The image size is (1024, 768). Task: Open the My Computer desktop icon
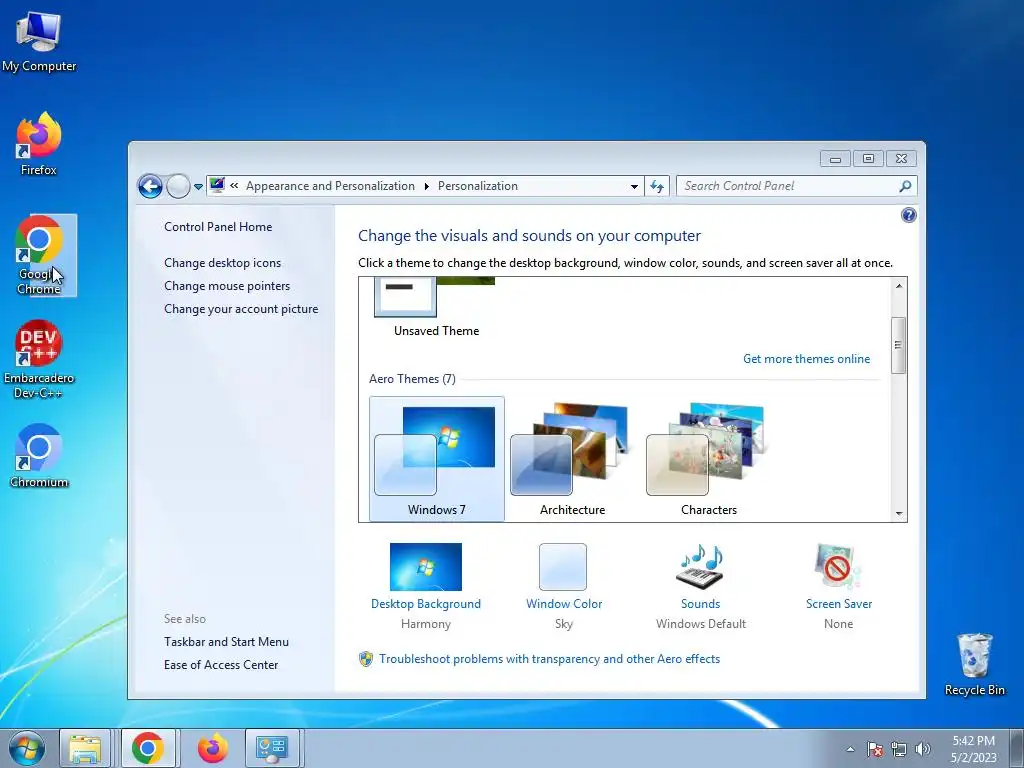[x=39, y=41]
